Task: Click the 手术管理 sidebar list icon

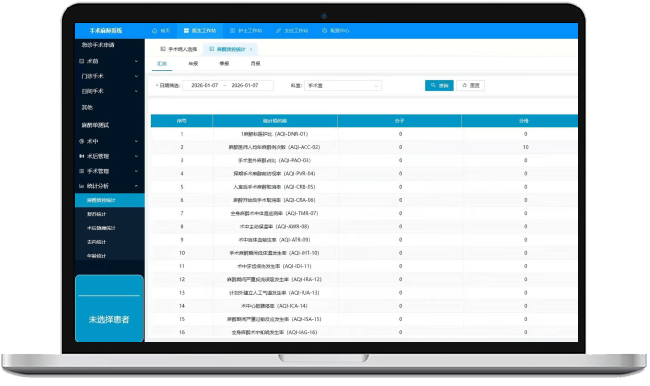Action: (82, 171)
